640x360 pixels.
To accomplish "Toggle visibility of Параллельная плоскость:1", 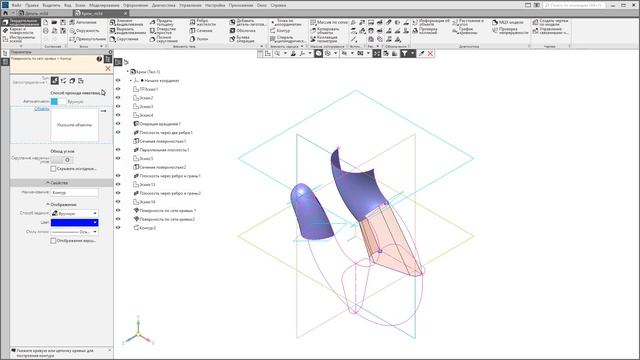I will tap(118, 150).
